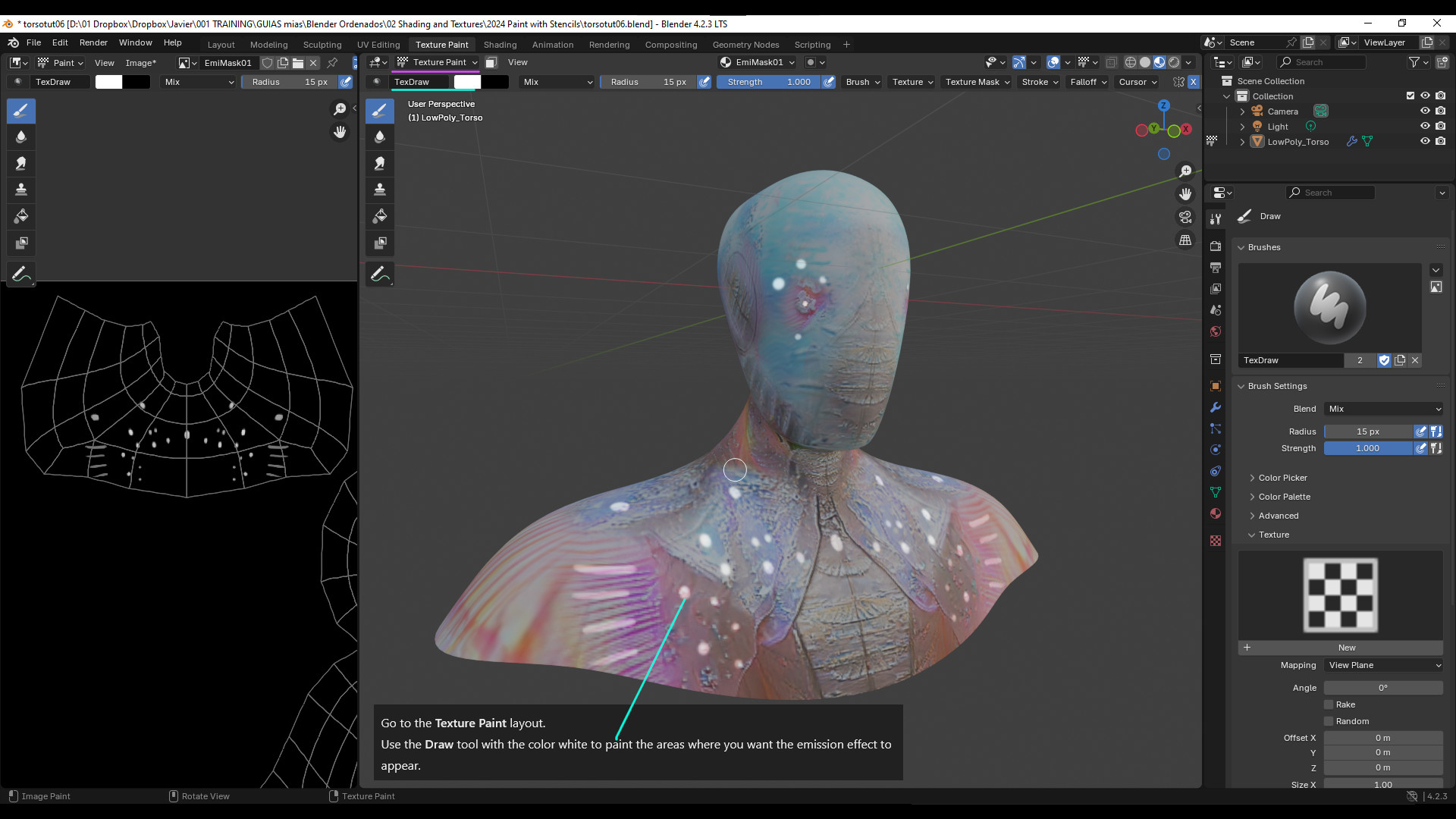Open the File menu
1456x819 pixels.
click(33, 42)
